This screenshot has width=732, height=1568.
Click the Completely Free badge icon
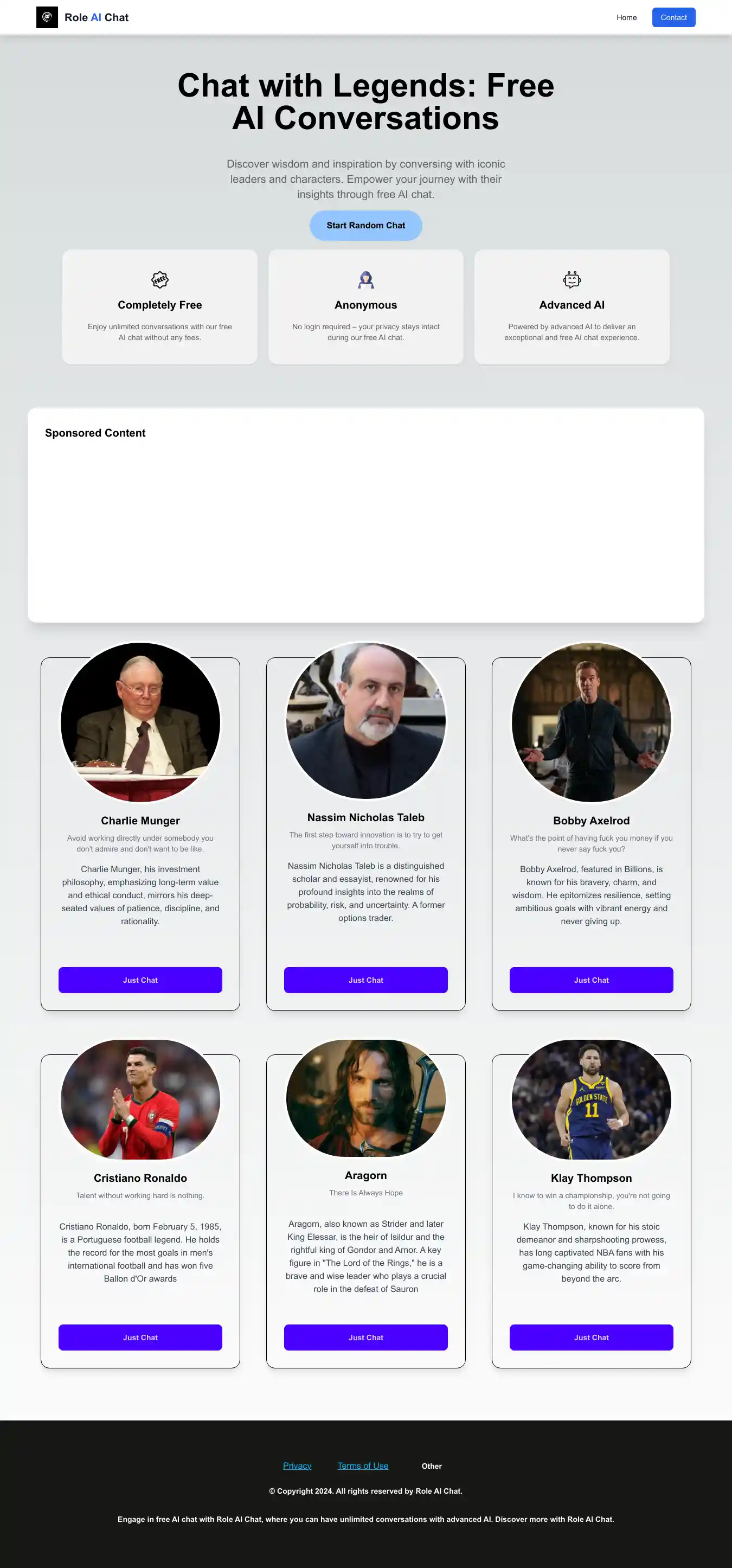click(x=159, y=280)
